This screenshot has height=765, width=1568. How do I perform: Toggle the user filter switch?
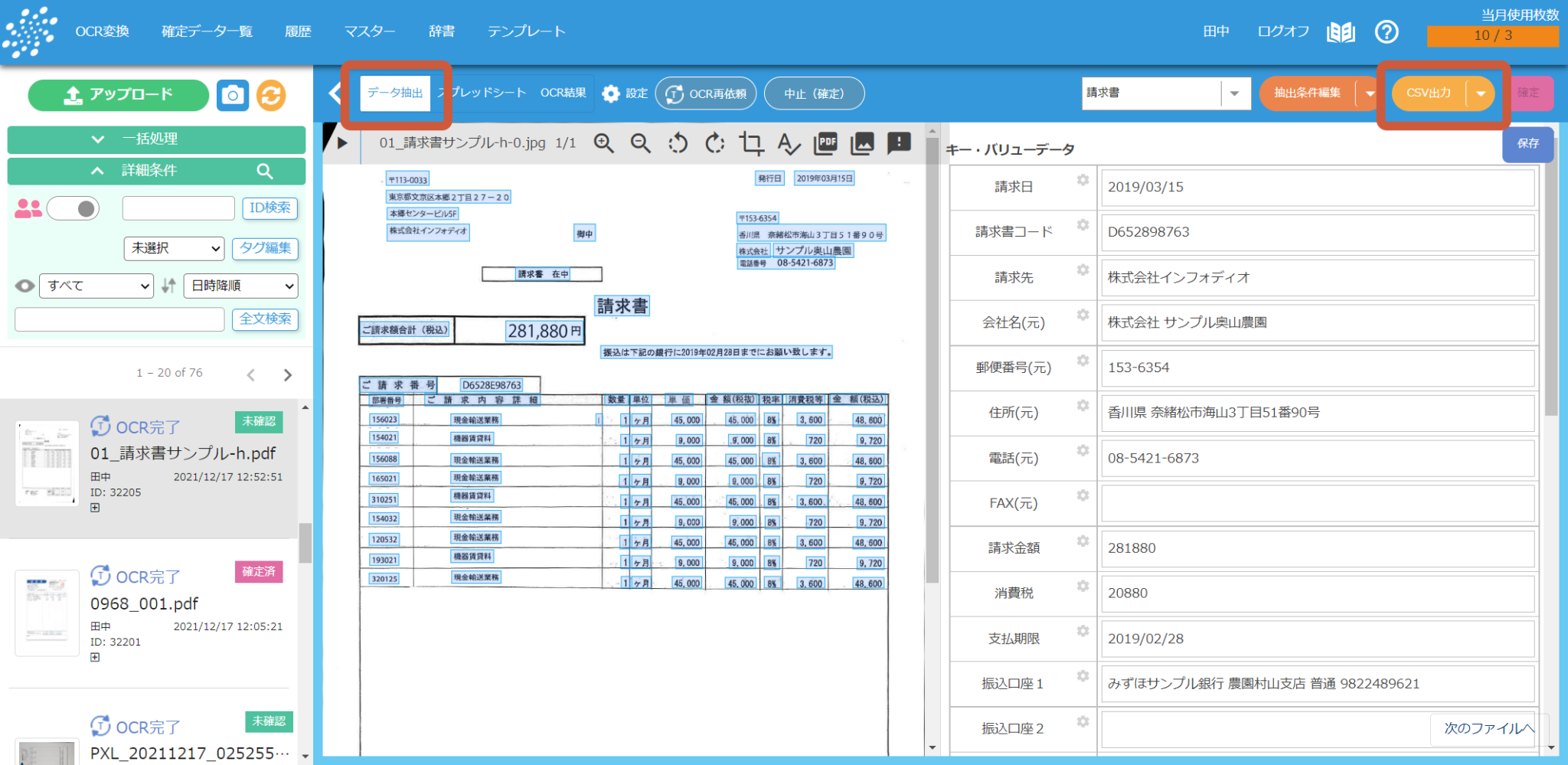(73, 208)
